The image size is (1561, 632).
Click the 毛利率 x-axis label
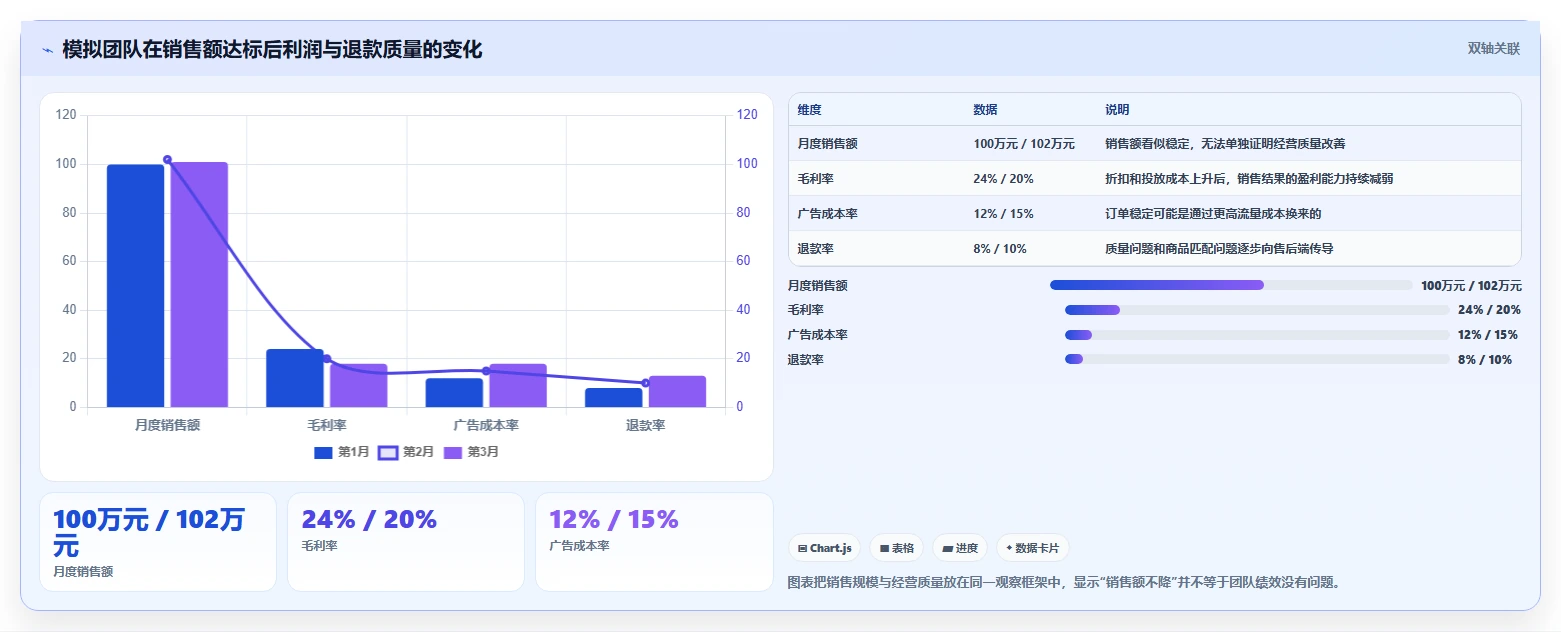point(327,425)
